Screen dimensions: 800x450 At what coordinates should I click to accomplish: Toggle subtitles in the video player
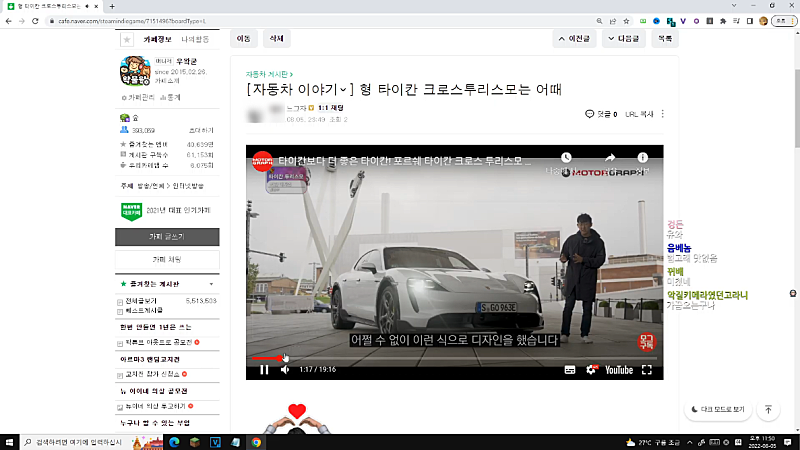(x=570, y=370)
